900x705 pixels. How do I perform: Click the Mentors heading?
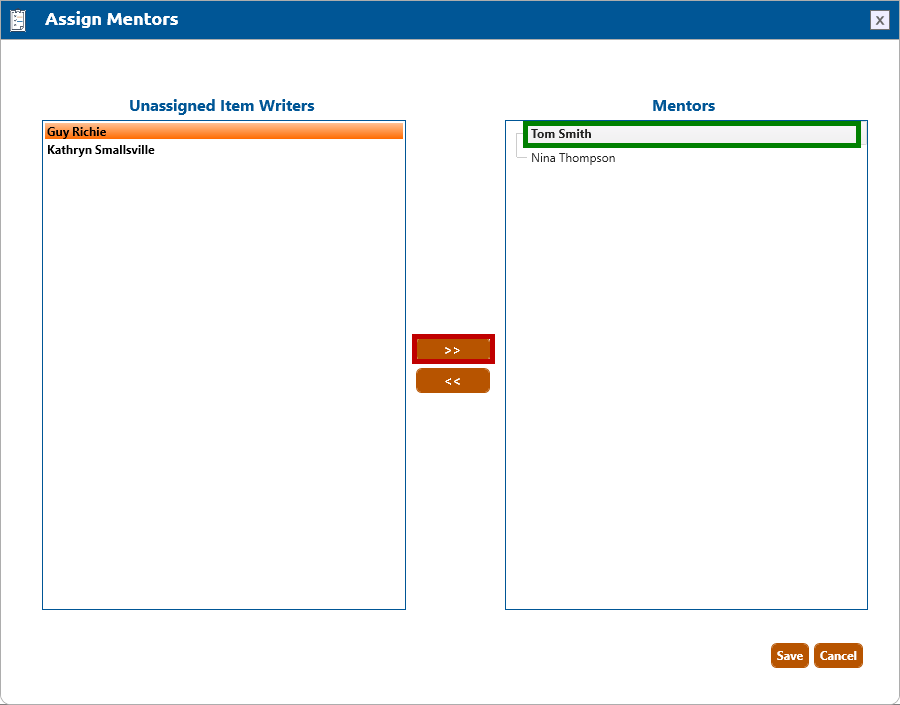683,106
